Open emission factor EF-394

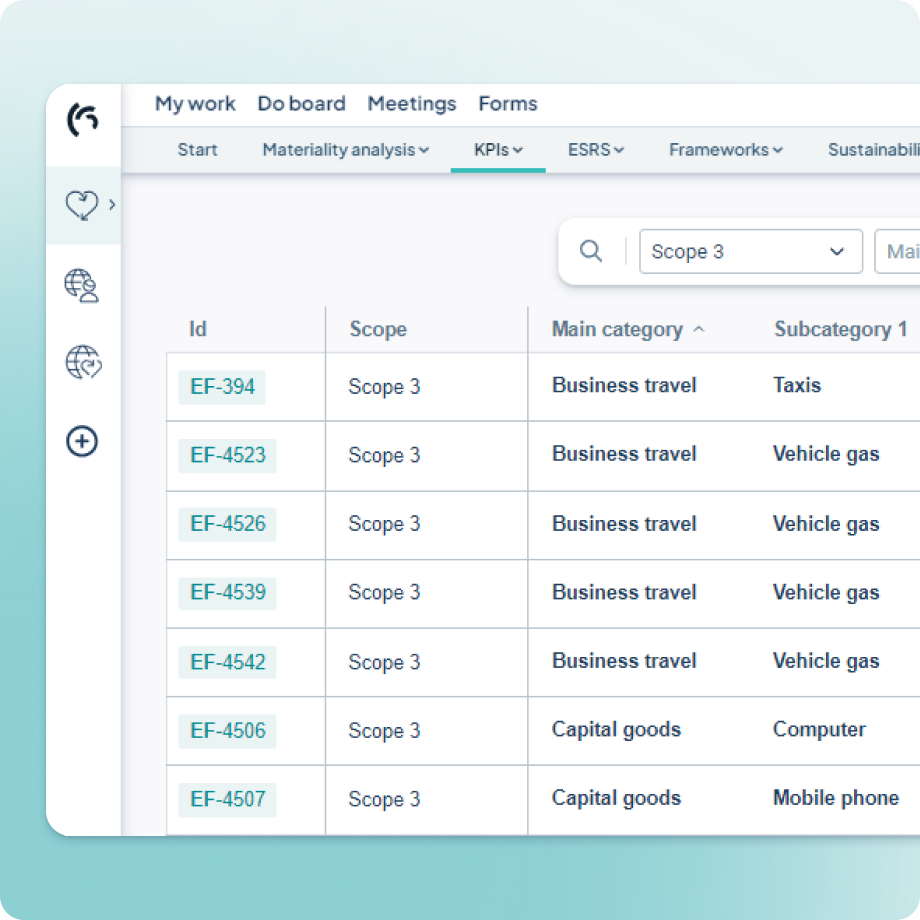pos(222,387)
